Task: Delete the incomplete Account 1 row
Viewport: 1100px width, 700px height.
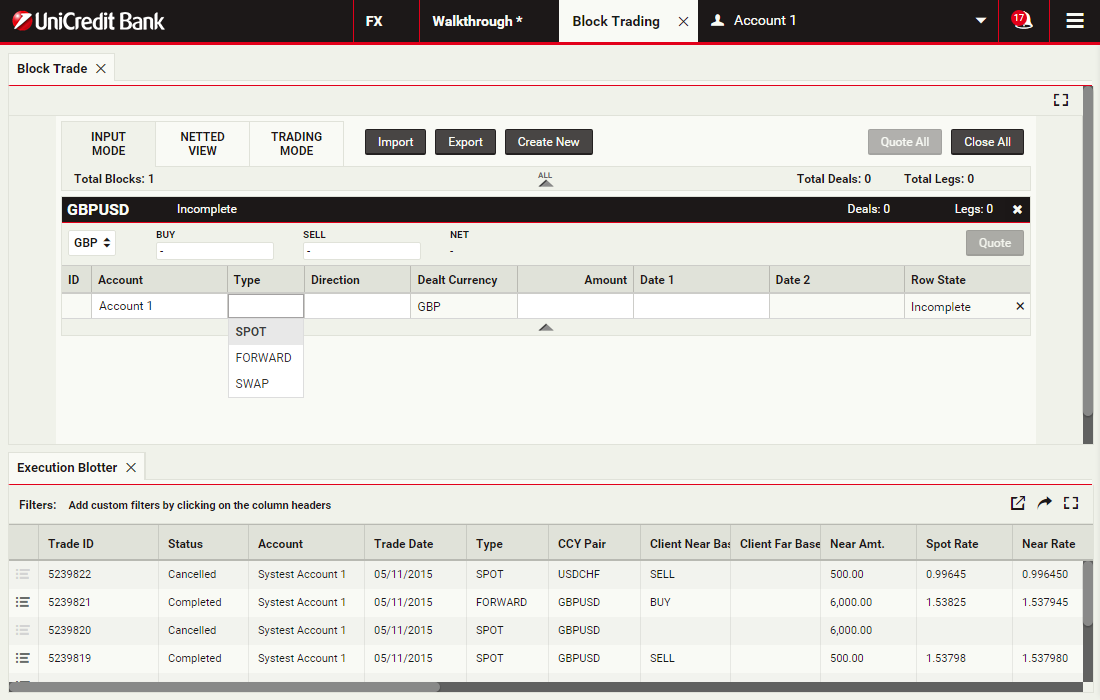Action: pos(1020,306)
